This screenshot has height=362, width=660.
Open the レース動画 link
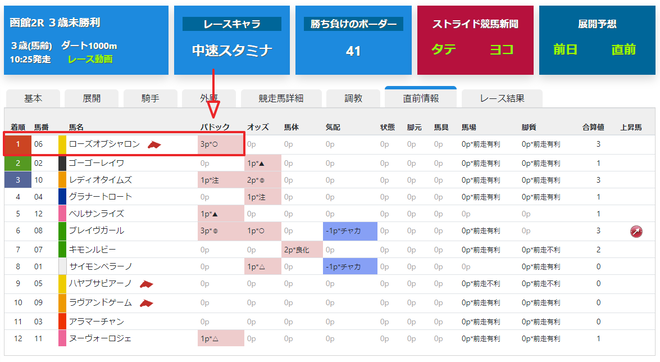pyautogui.click(x=90, y=59)
